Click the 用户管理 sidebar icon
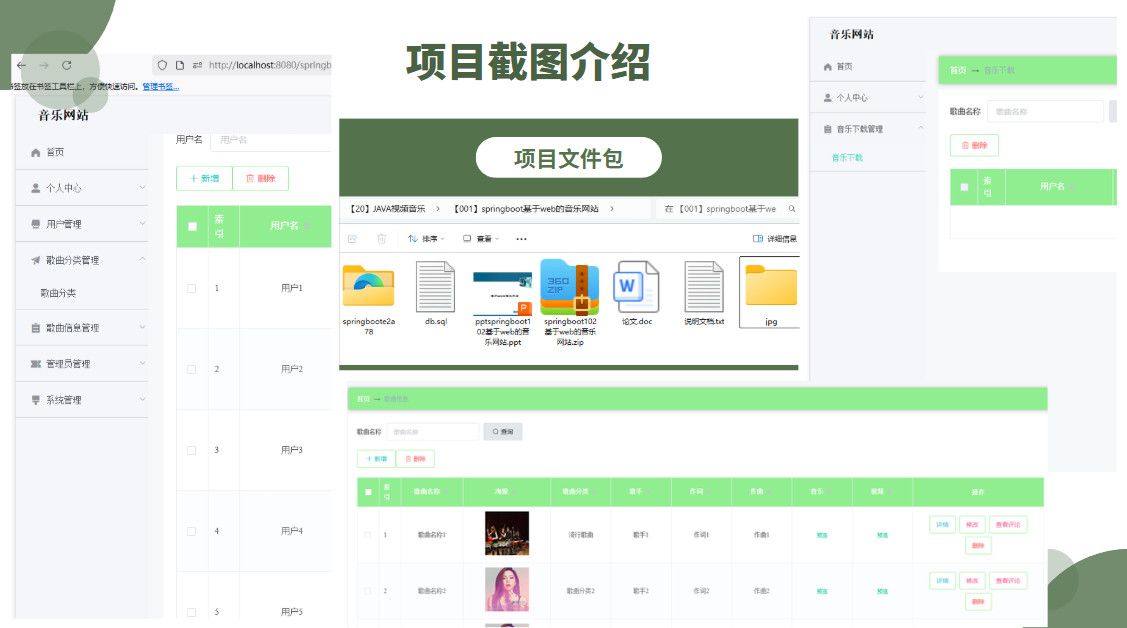This screenshot has width=1127, height=628. tap(35, 224)
